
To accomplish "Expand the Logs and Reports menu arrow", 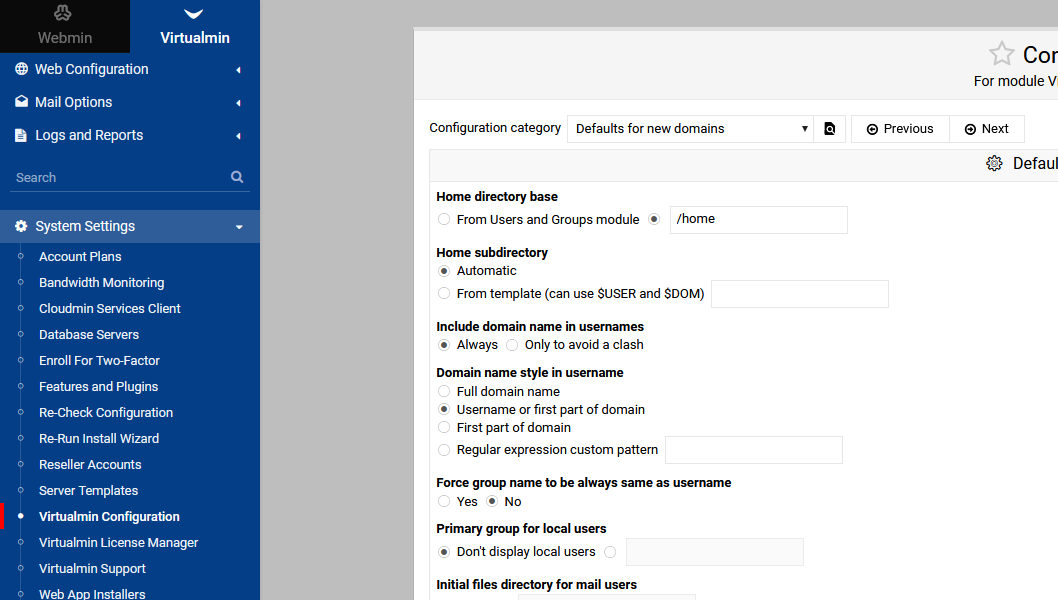I will click(238, 136).
